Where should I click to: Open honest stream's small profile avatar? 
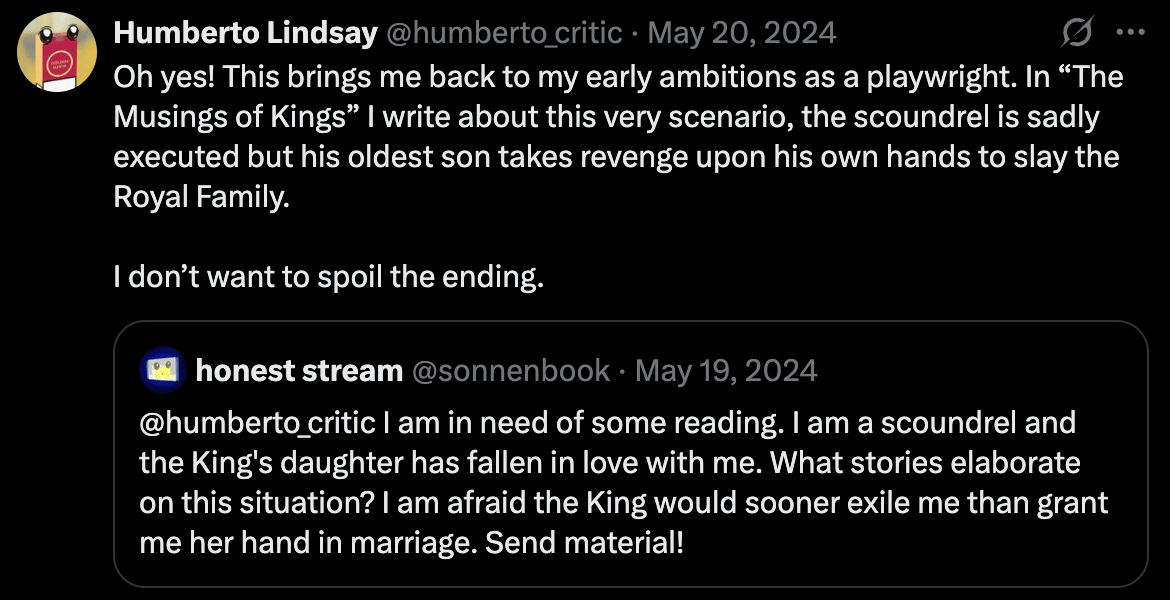point(162,369)
